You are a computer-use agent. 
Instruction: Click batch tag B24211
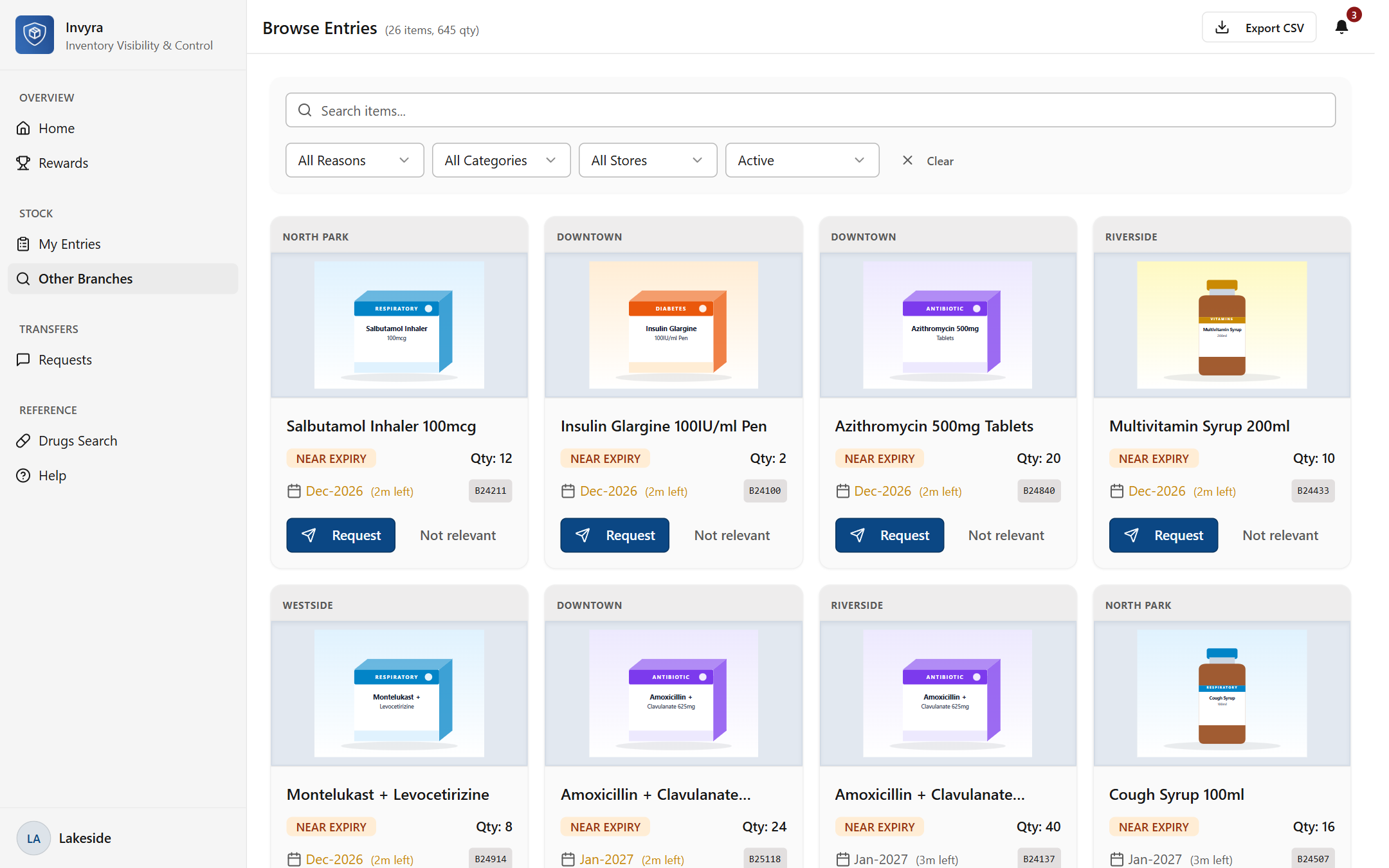tap(491, 491)
